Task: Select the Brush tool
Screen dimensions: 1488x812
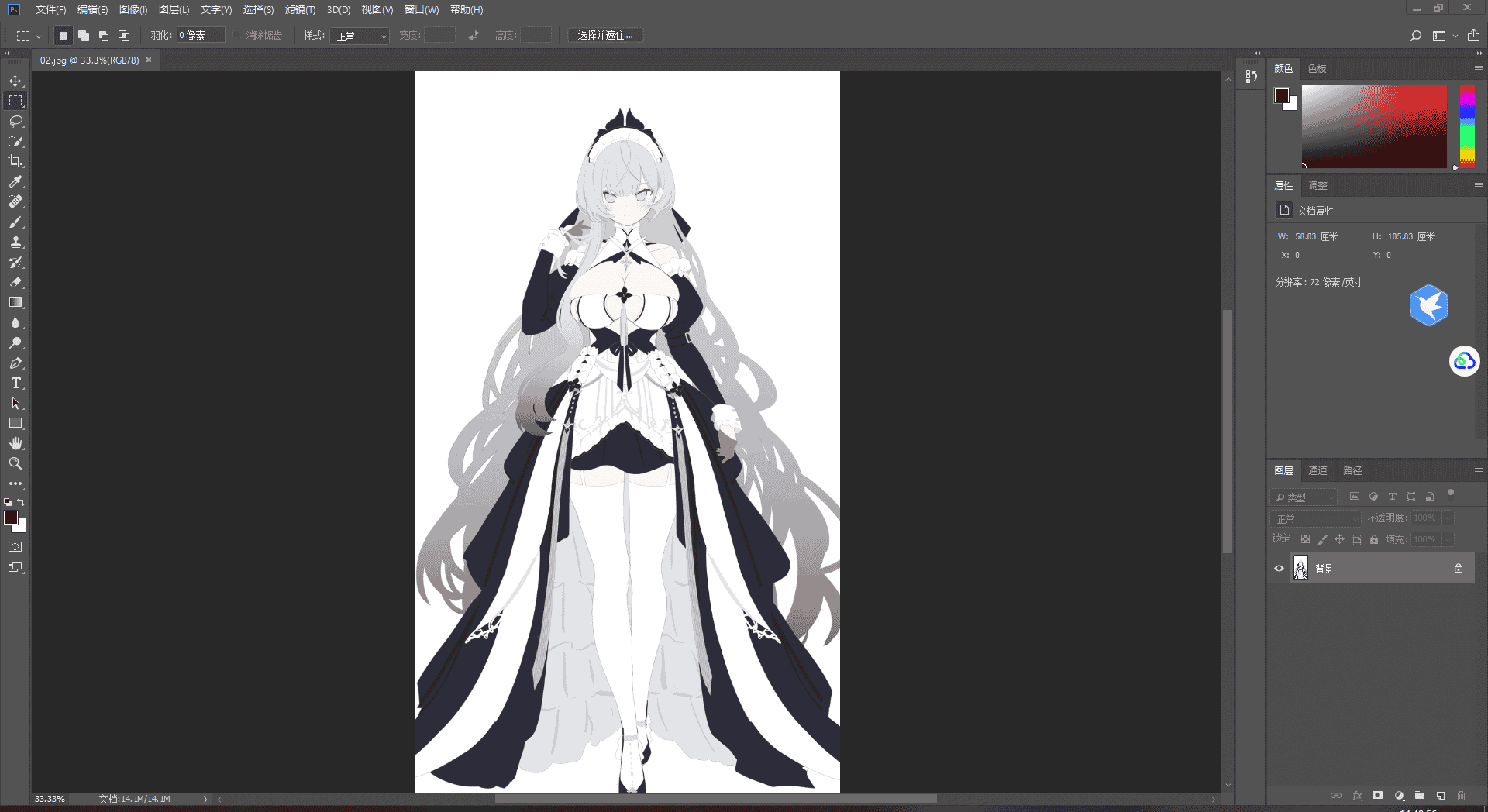Action: pyautogui.click(x=15, y=222)
